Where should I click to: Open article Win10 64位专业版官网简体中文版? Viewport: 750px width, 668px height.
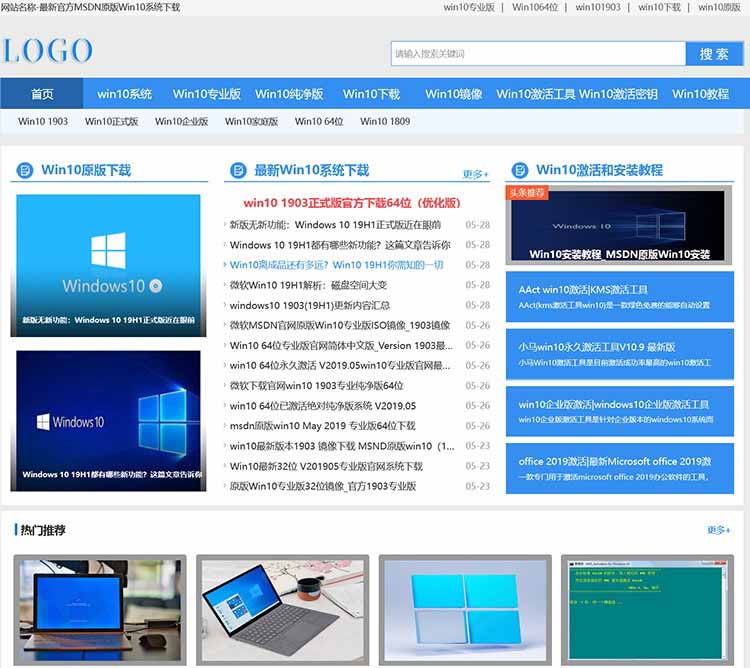341,345
